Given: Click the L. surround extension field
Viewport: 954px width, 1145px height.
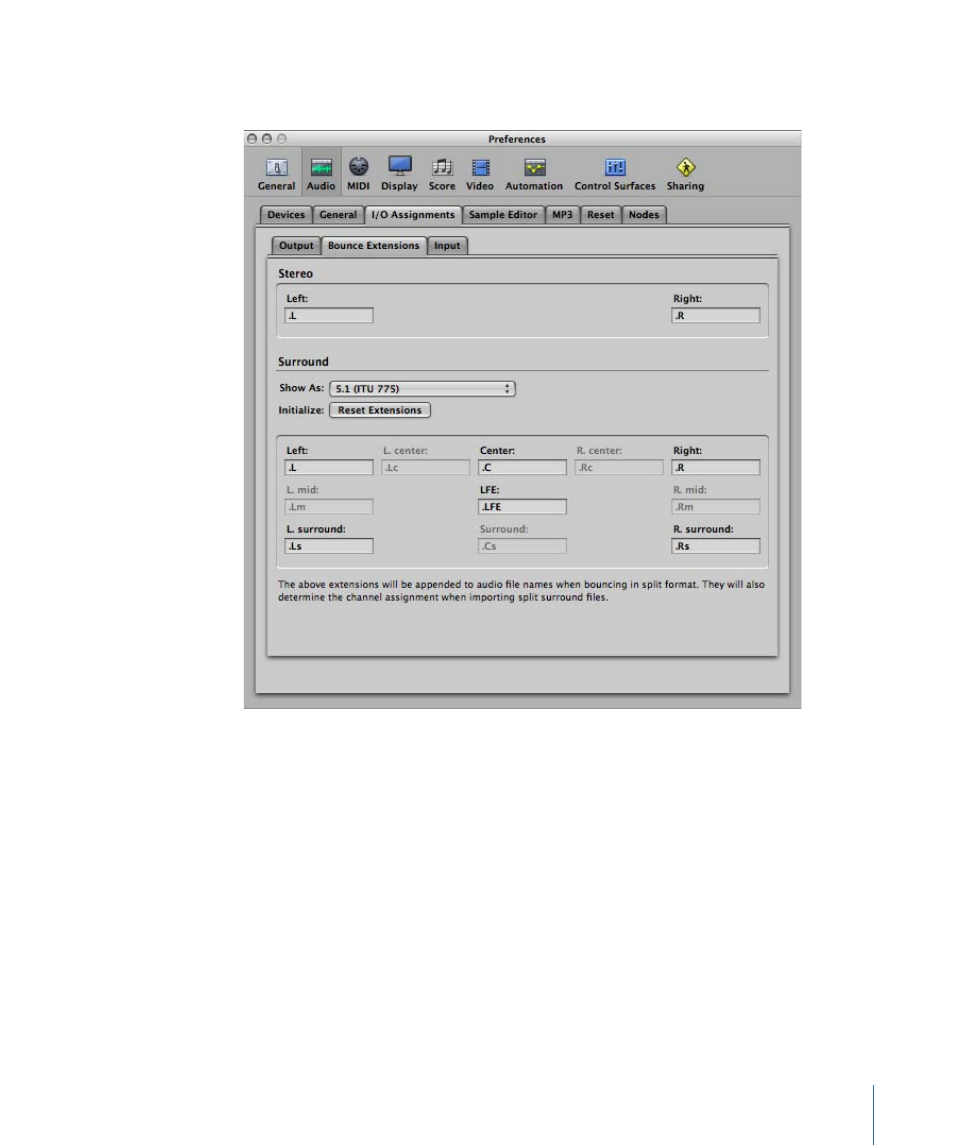Looking at the screenshot, I should pos(329,546).
